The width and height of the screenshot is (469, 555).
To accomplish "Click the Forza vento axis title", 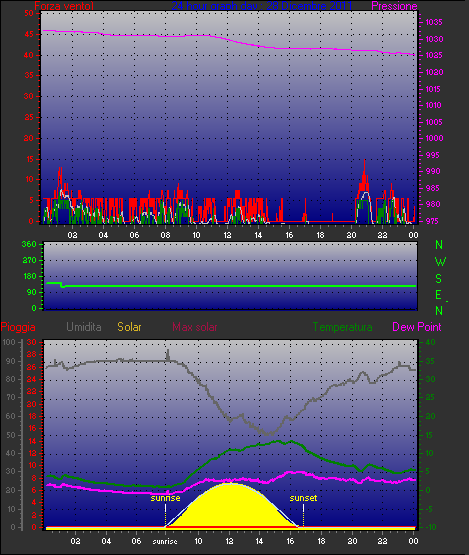I will click(64, 6).
